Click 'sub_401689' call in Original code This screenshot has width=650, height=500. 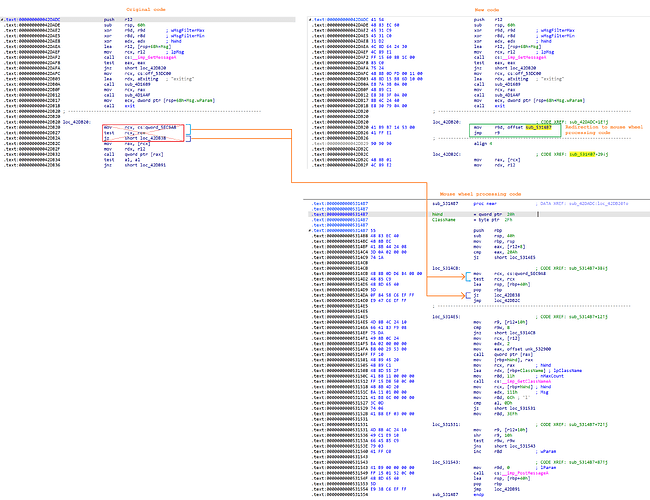pos(137,84)
